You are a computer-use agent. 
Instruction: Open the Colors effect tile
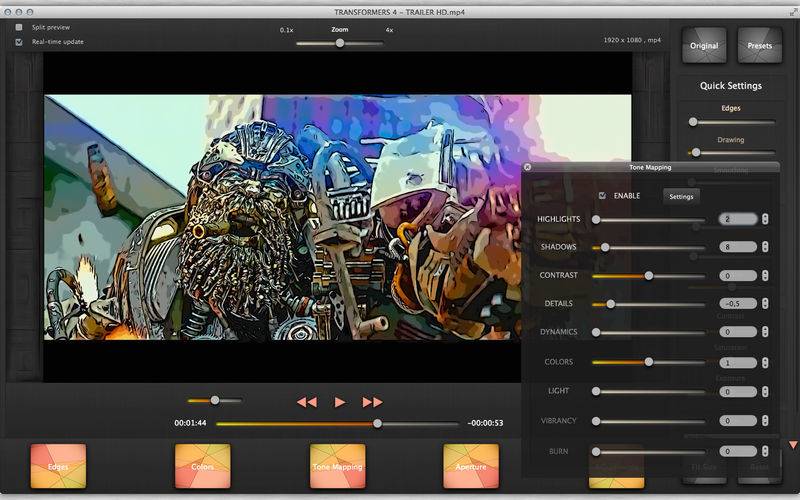click(x=203, y=466)
